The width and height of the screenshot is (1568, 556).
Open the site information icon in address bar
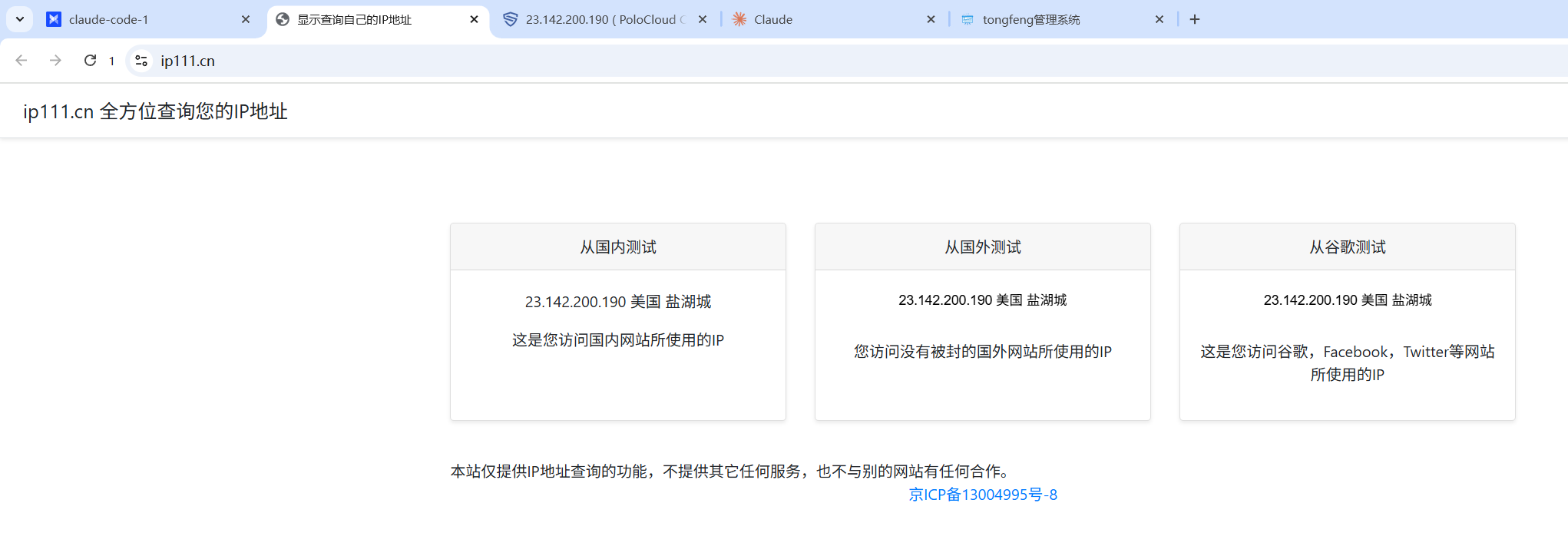click(141, 61)
